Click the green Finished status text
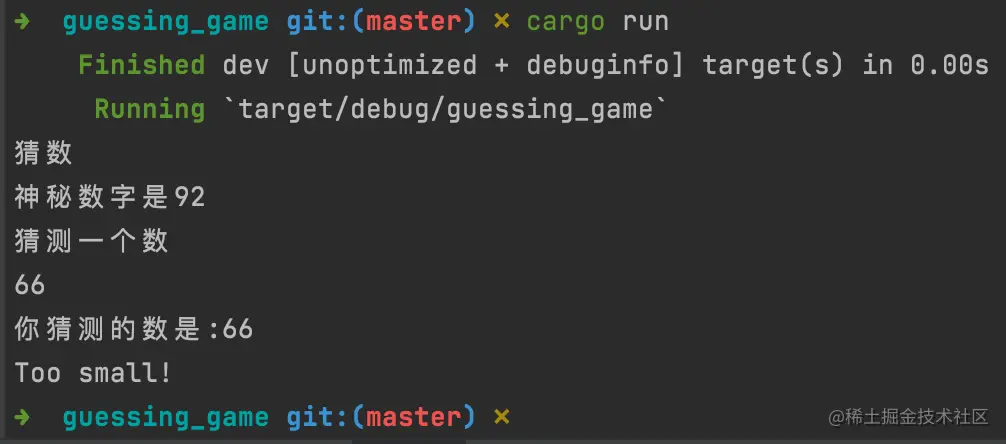Viewport: 1006px width, 444px height. click(142, 65)
